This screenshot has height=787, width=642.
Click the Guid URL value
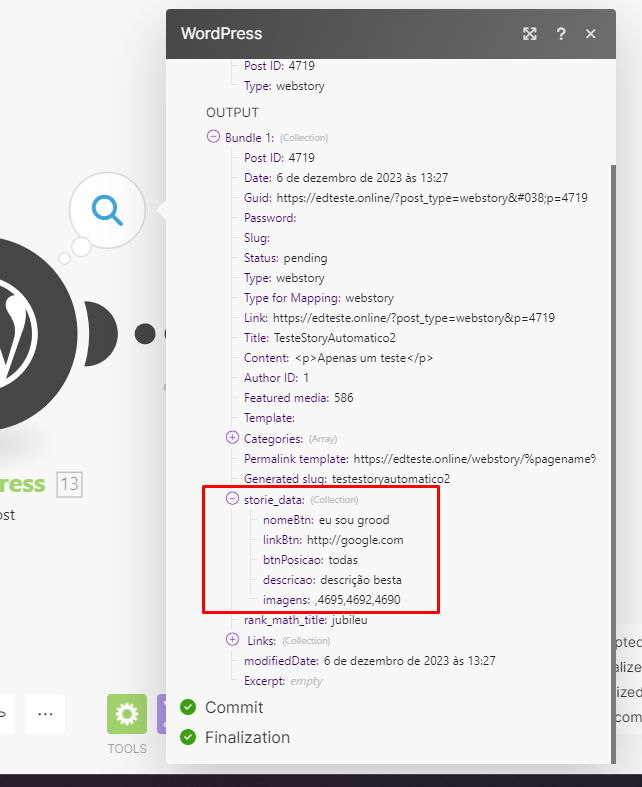click(432, 198)
